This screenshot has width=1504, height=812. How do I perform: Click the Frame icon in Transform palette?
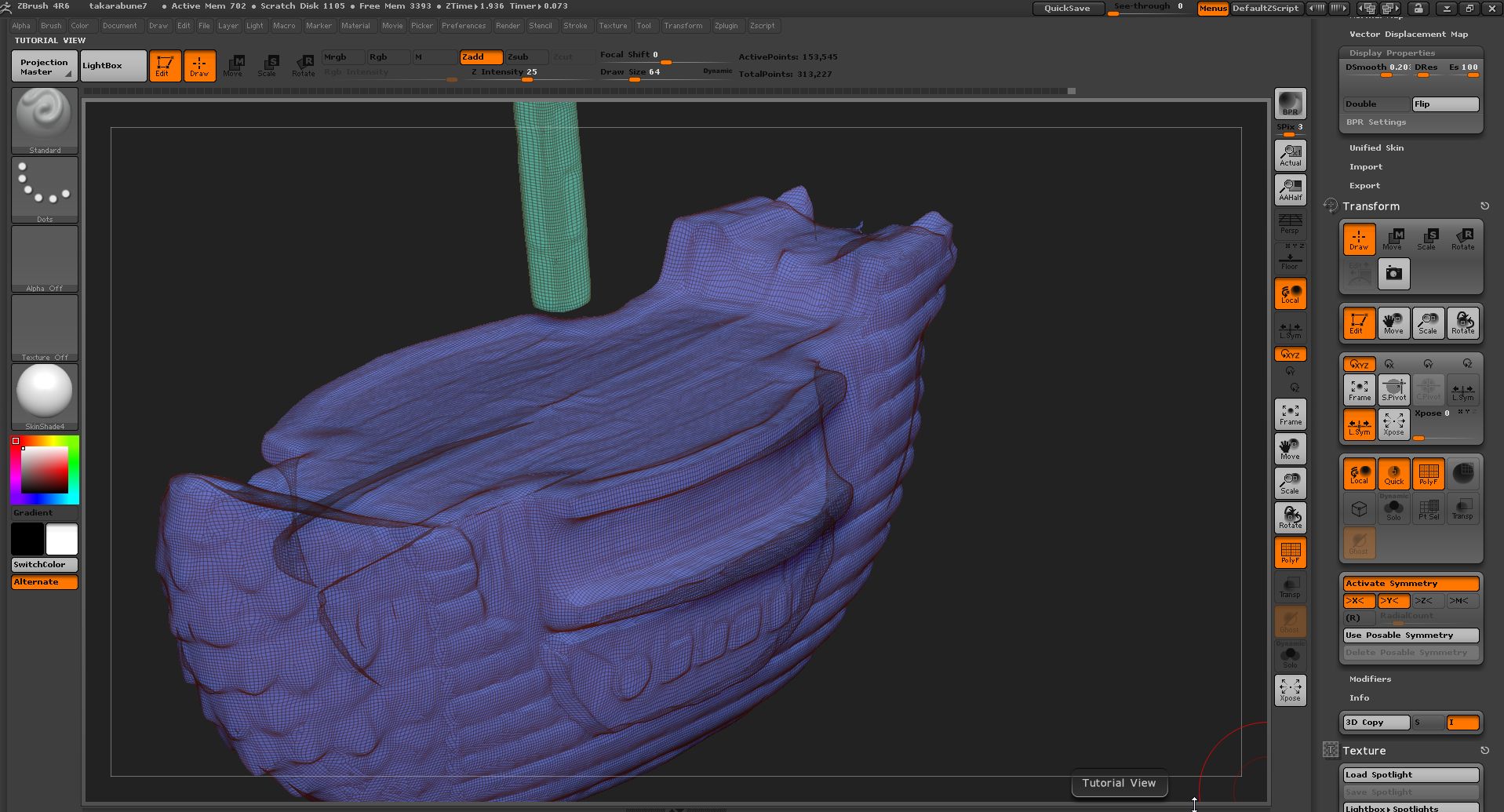click(1359, 389)
